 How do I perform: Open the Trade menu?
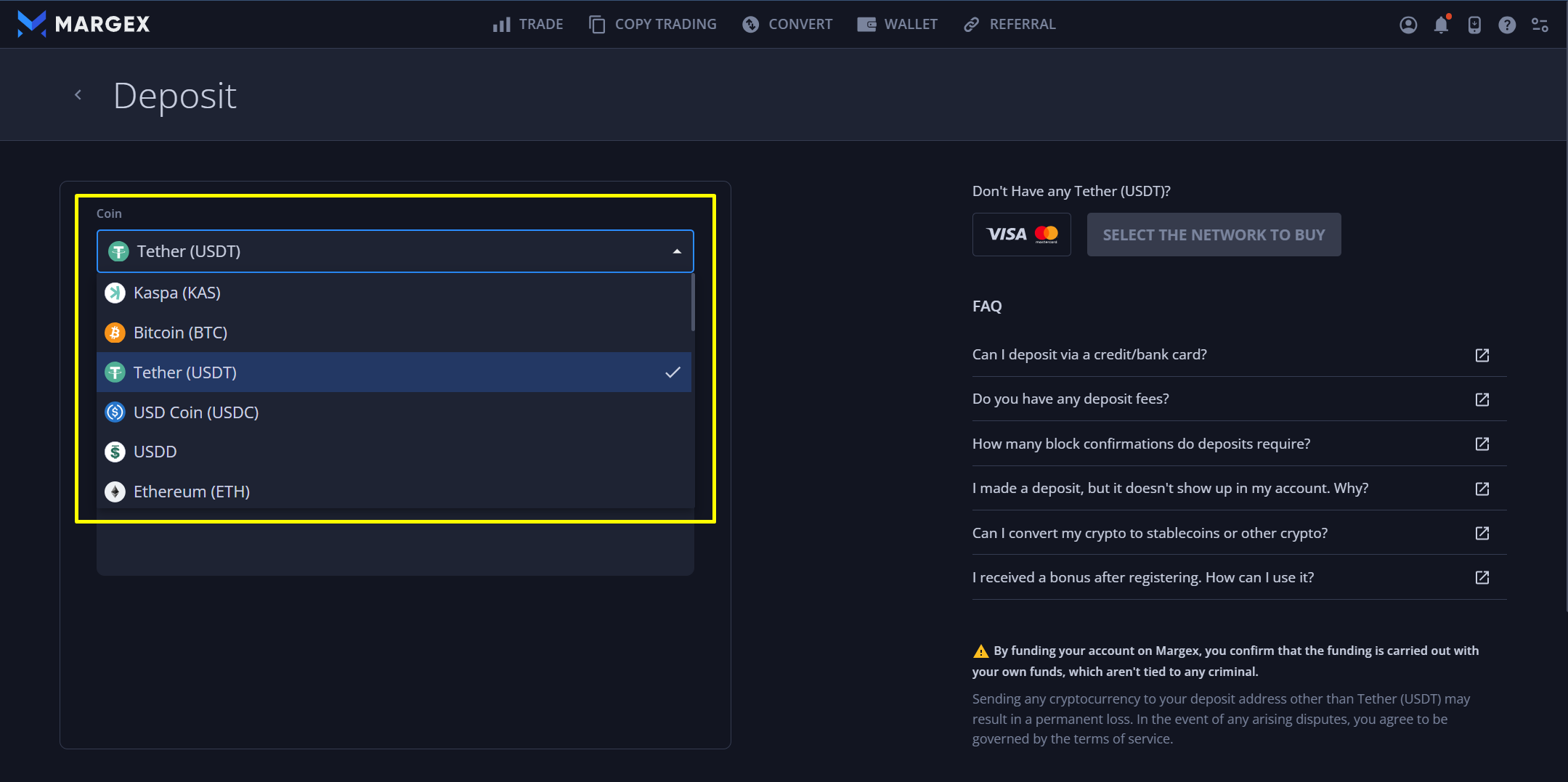[528, 25]
